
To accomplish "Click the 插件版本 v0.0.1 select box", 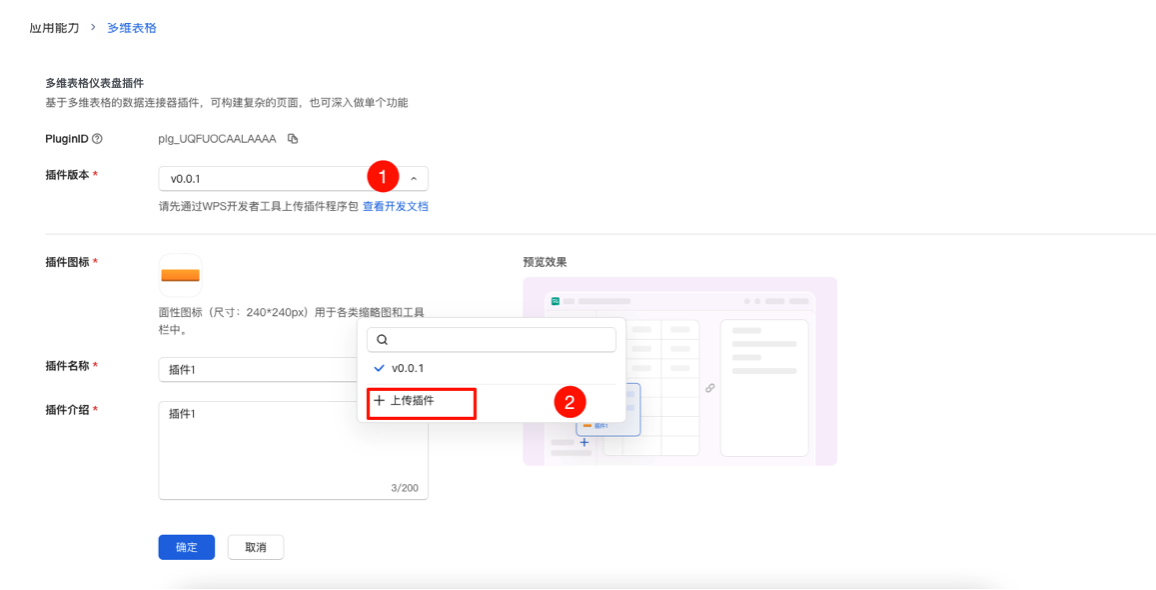I will click(260, 179).
